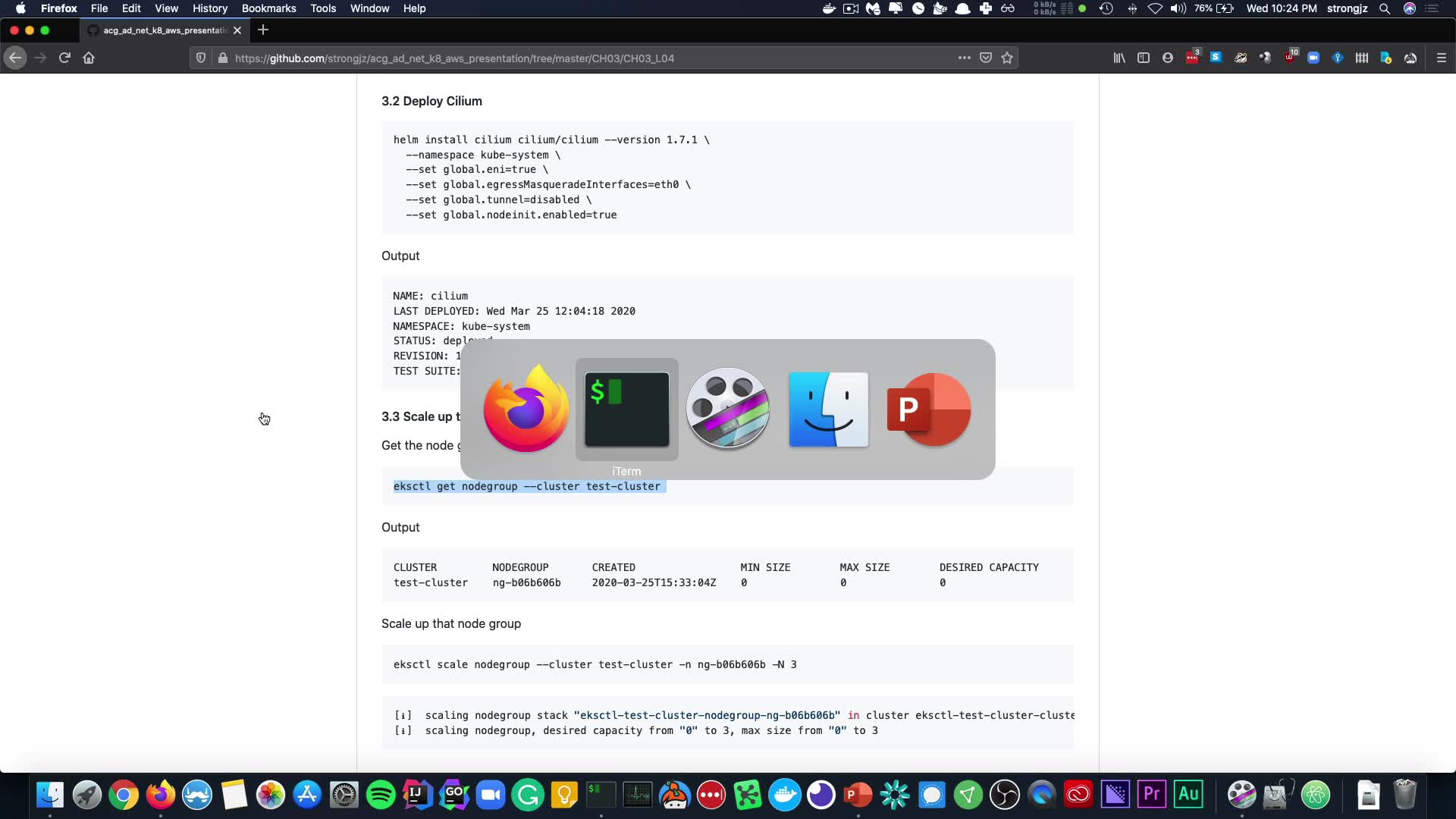Click the github tab acg_ad_net_k8_aws_presentation
Screen dimensions: 1456x819
pyautogui.click(x=165, y=30)
